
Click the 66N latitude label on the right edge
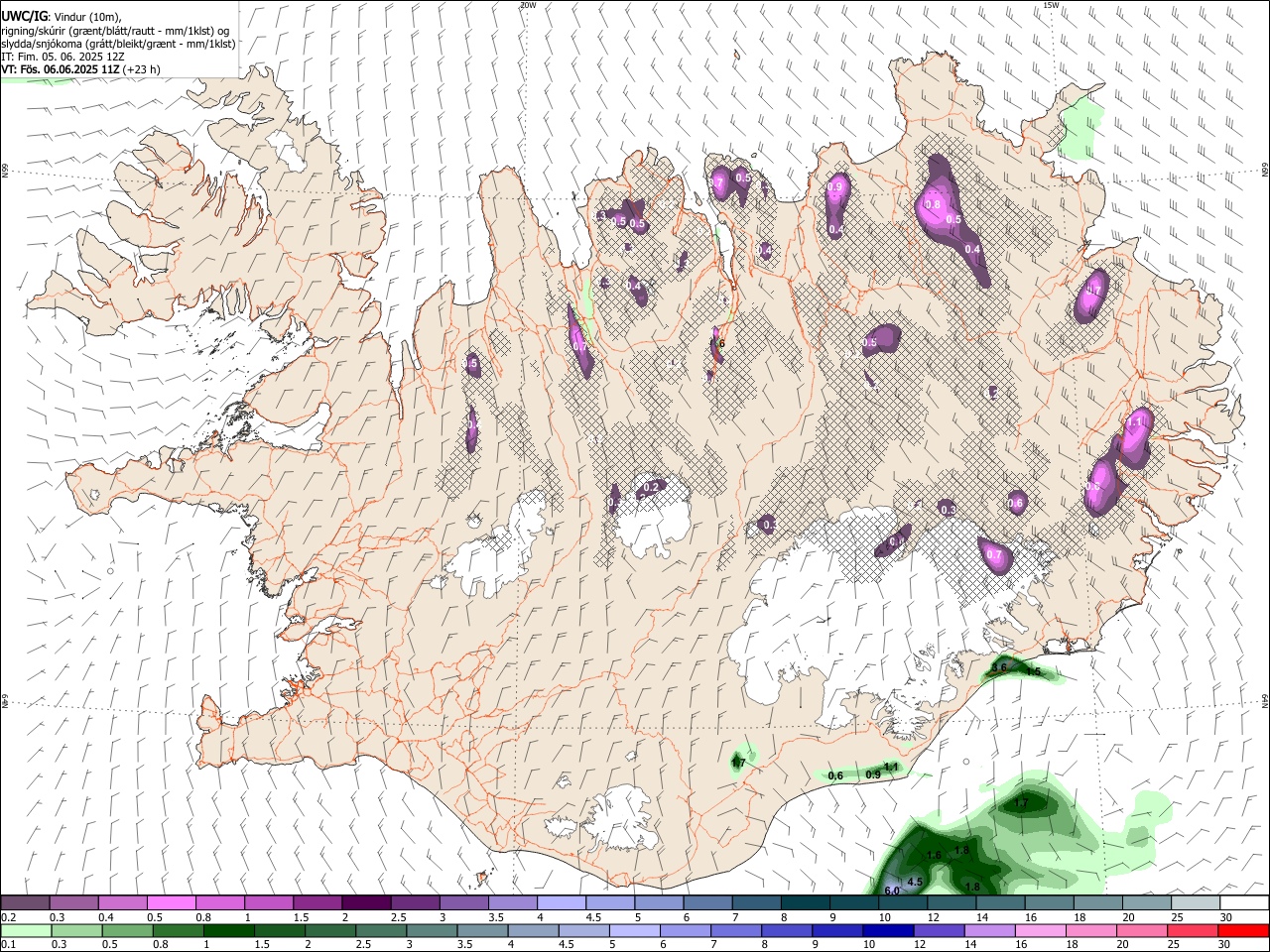(x=1265, y=171)
